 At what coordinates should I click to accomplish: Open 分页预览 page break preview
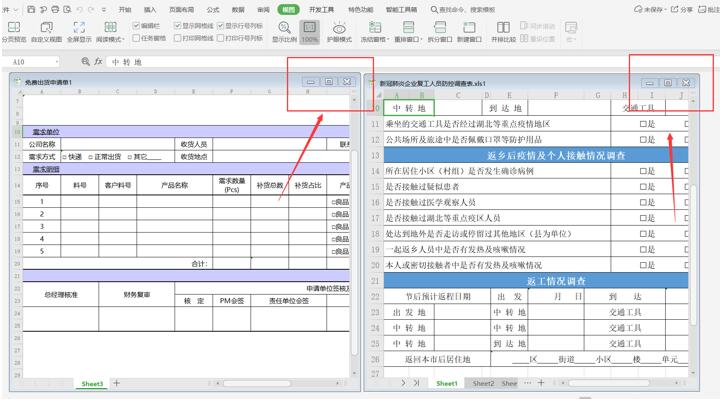14,32
